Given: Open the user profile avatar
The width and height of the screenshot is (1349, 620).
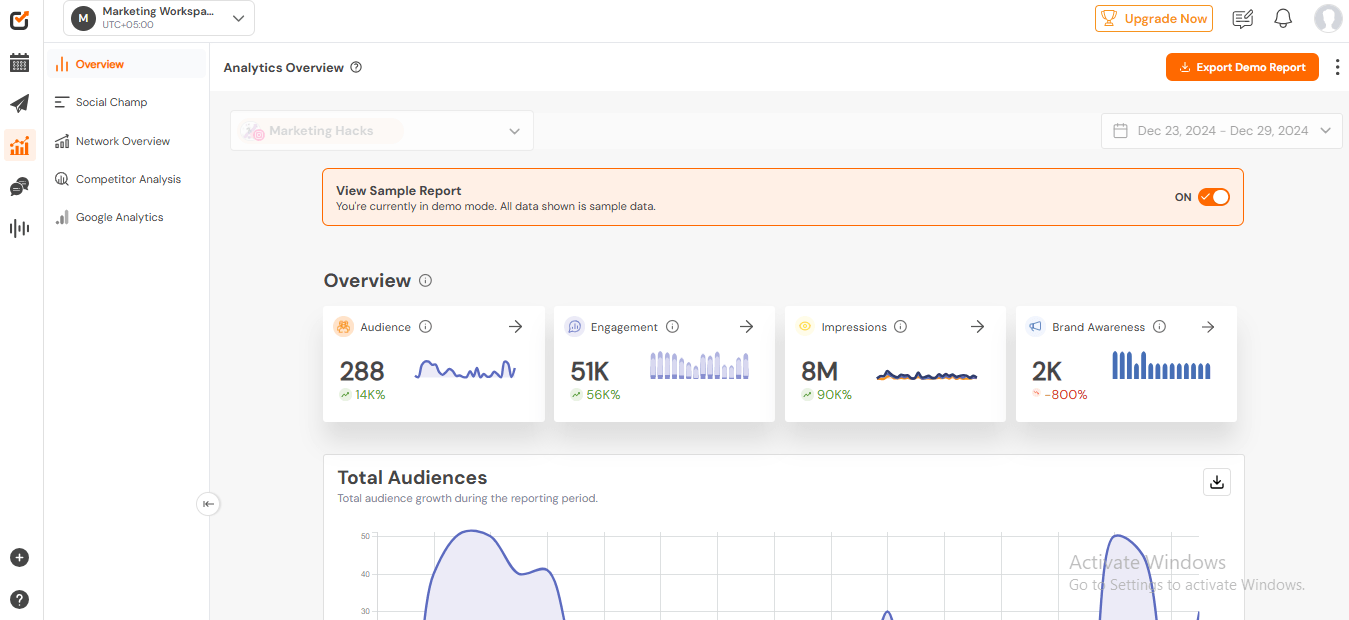Looking at the screenshot, I should click(x=1328, y=18).
